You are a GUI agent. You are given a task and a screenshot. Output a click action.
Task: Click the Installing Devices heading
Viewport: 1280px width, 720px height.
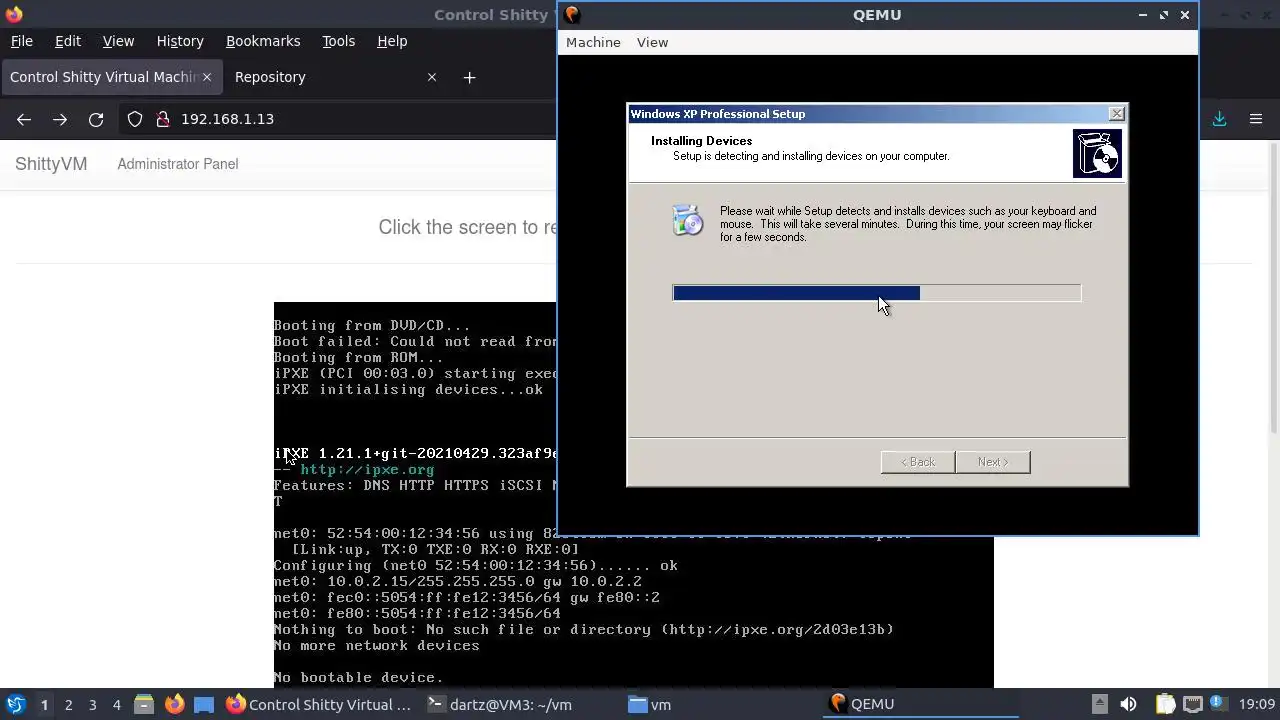pos(701,141)
